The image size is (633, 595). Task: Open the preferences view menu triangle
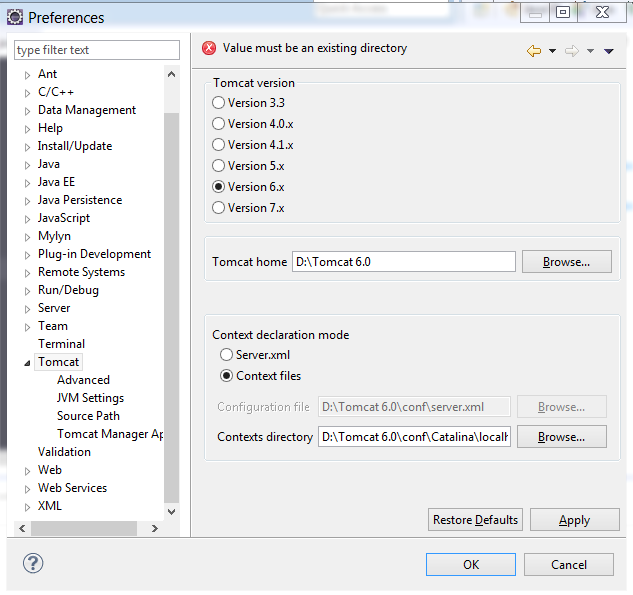(609, 51)
